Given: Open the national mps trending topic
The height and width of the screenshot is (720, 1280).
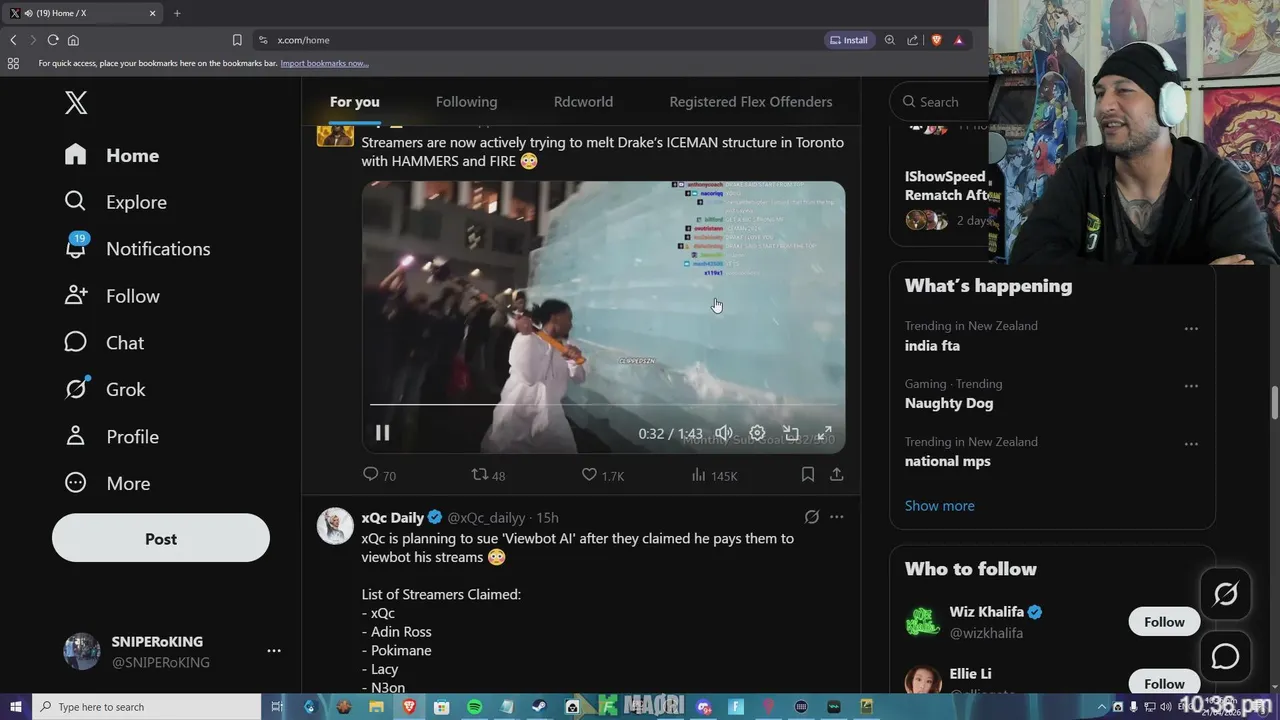Looking at the screenshot, I should [948, 461].
